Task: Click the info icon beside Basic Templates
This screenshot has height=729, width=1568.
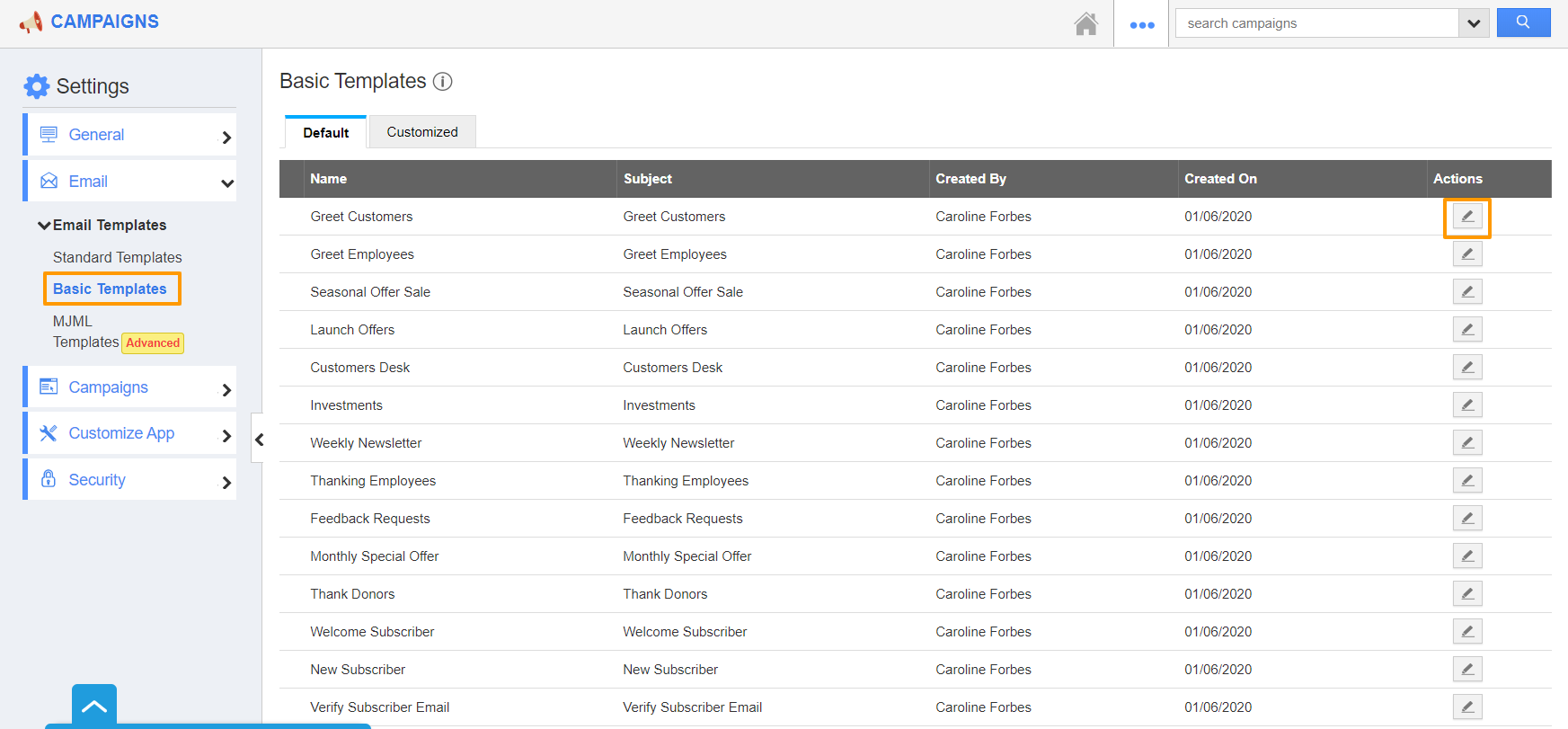Action: [442, 82]
